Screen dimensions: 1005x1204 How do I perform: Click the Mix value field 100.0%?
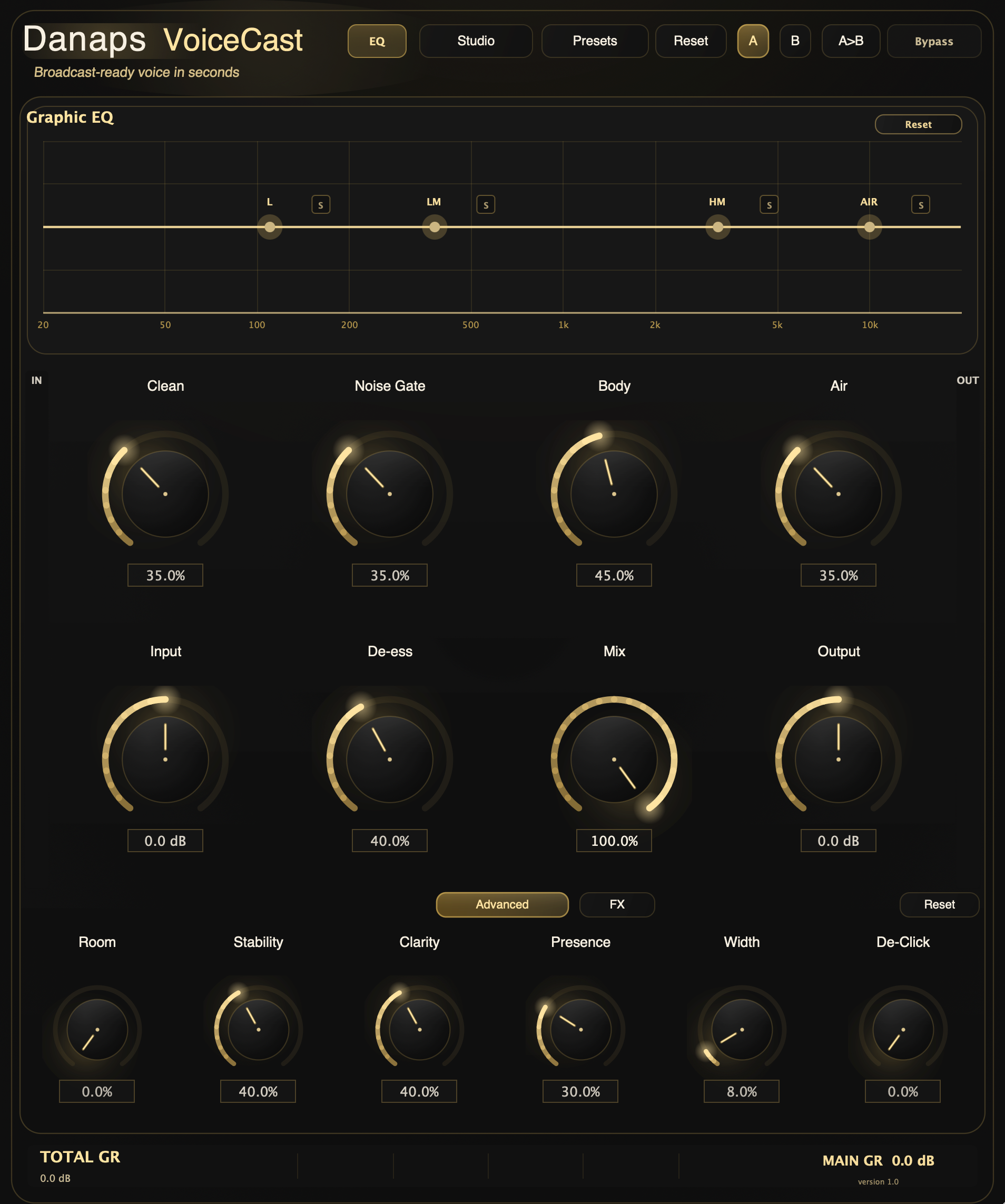614,841
